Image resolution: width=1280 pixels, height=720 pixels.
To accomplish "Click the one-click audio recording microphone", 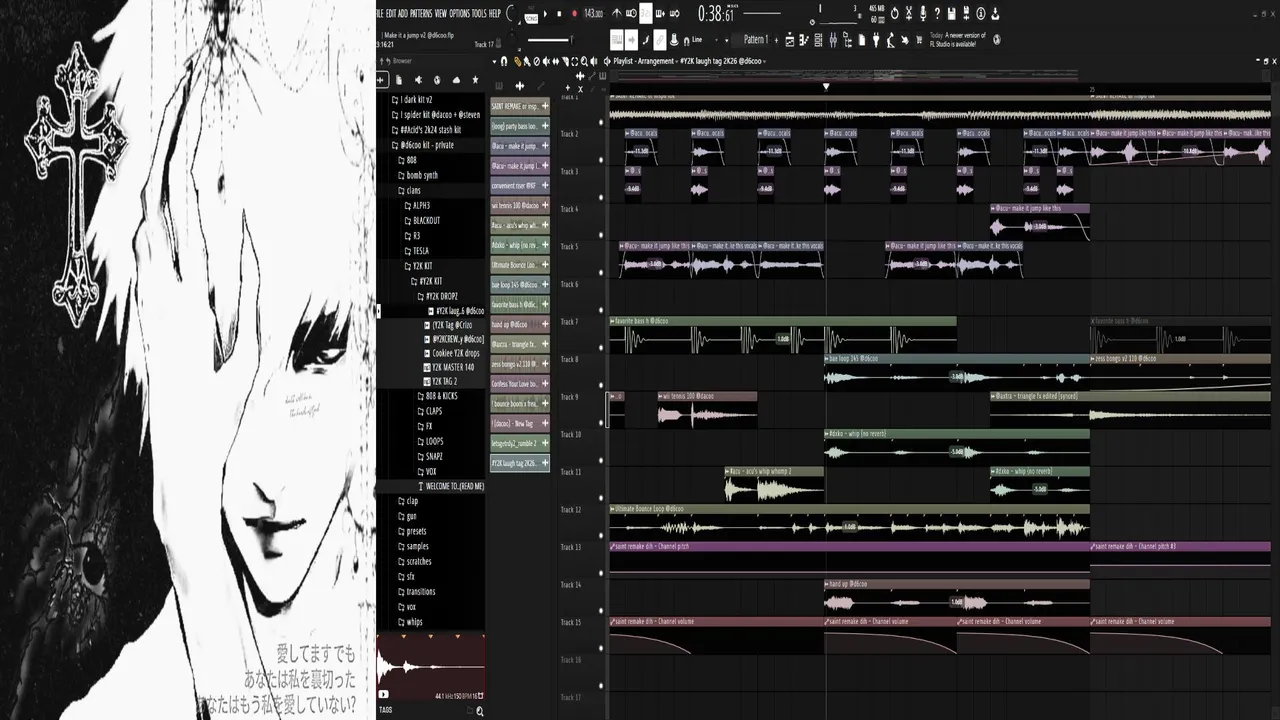I will (923, 13).
